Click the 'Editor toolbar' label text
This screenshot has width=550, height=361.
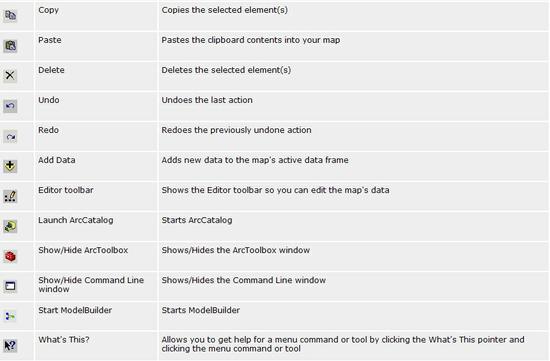[x=66, y=190]
